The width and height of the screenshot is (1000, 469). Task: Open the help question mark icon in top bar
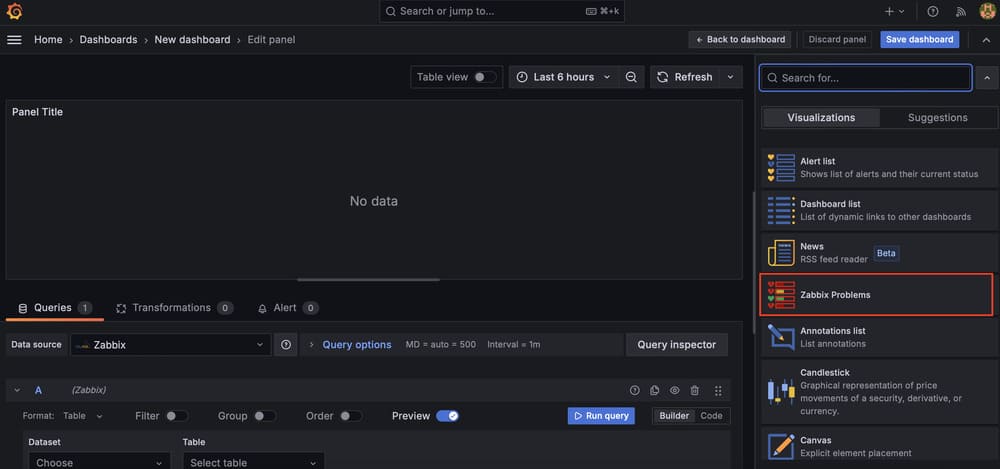click(x=932, y=11)
